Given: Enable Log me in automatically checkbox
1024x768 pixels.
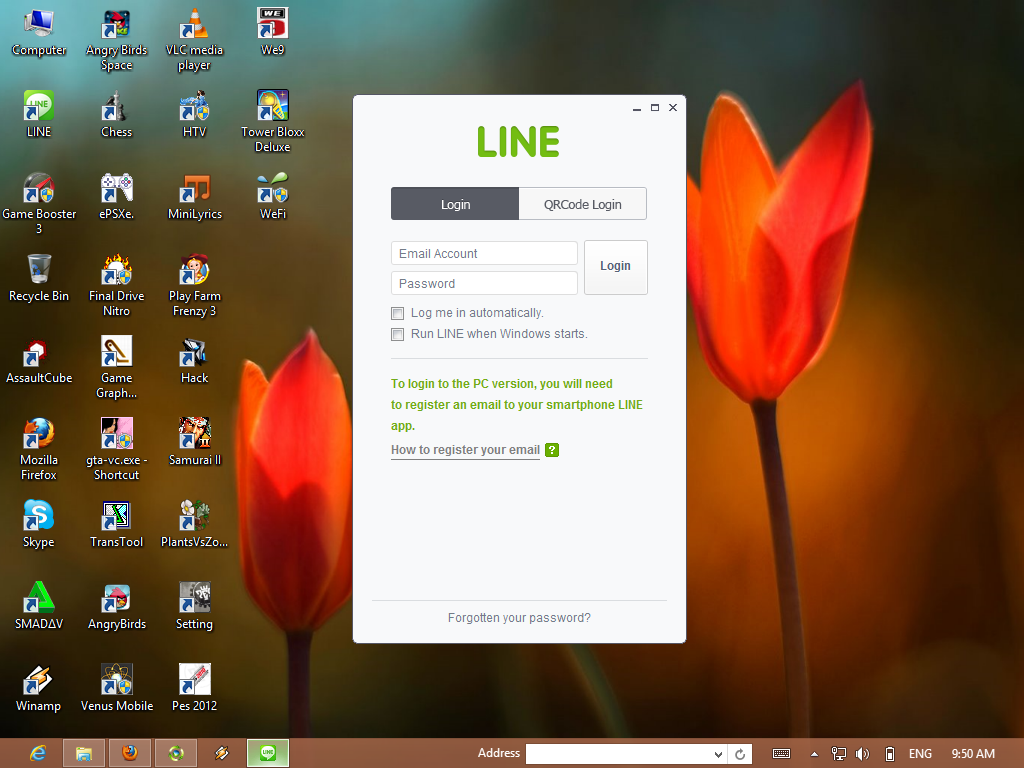Looking at the screenshot, I should click(x=397, y=313).
